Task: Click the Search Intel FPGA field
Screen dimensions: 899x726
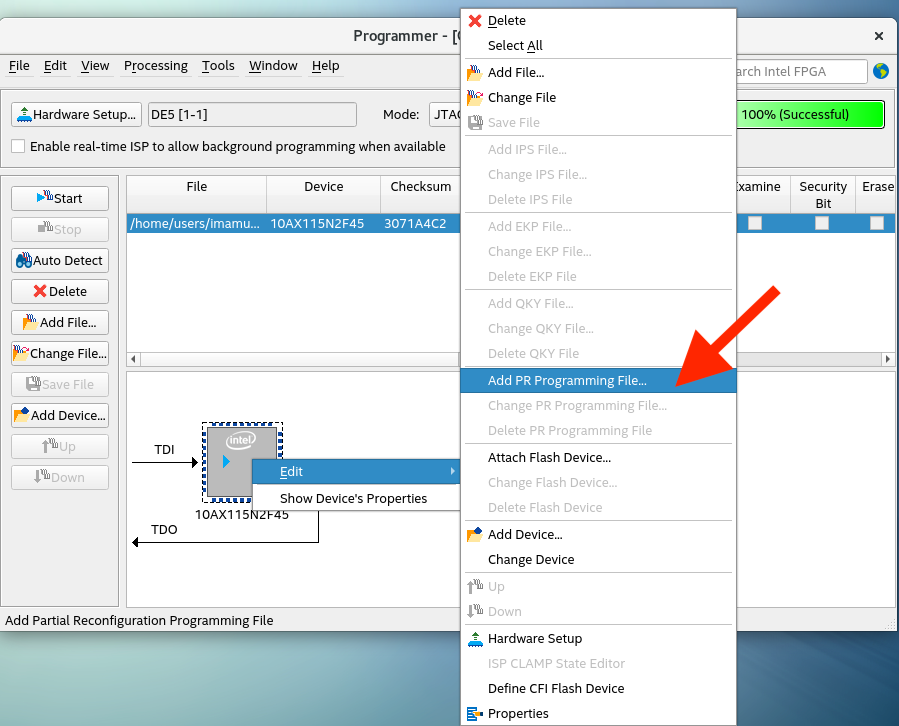Action: coord(801,72)
